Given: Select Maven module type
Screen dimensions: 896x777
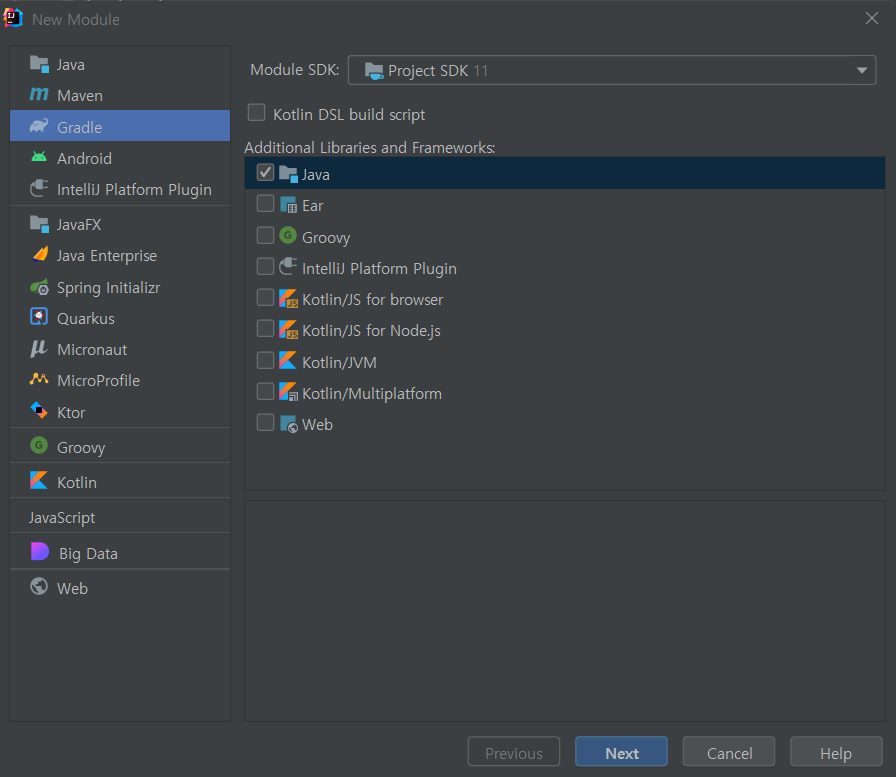Looking at the screenshot, I should 120,95.
